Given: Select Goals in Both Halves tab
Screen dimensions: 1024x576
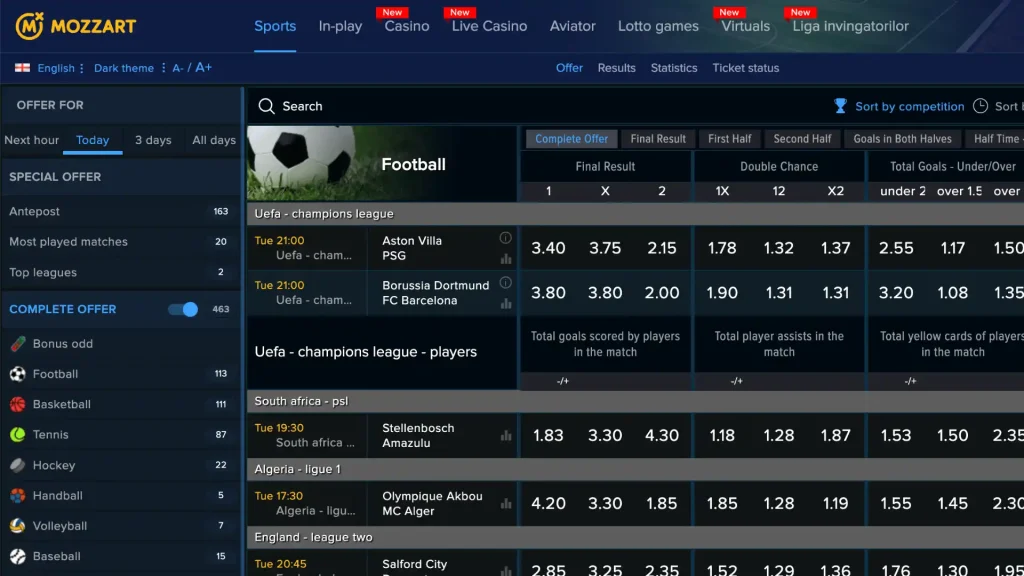Looking at the screenshot, I should (903, 138).
